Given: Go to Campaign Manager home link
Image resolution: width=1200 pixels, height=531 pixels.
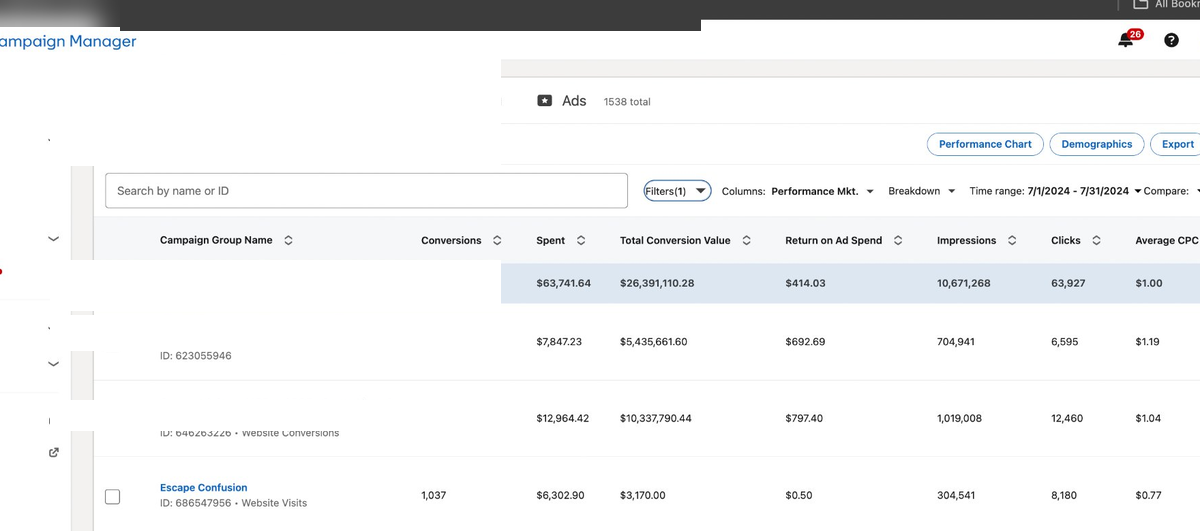Looking at the screenshot, I should pyautogui.click(x=68, y=42).
